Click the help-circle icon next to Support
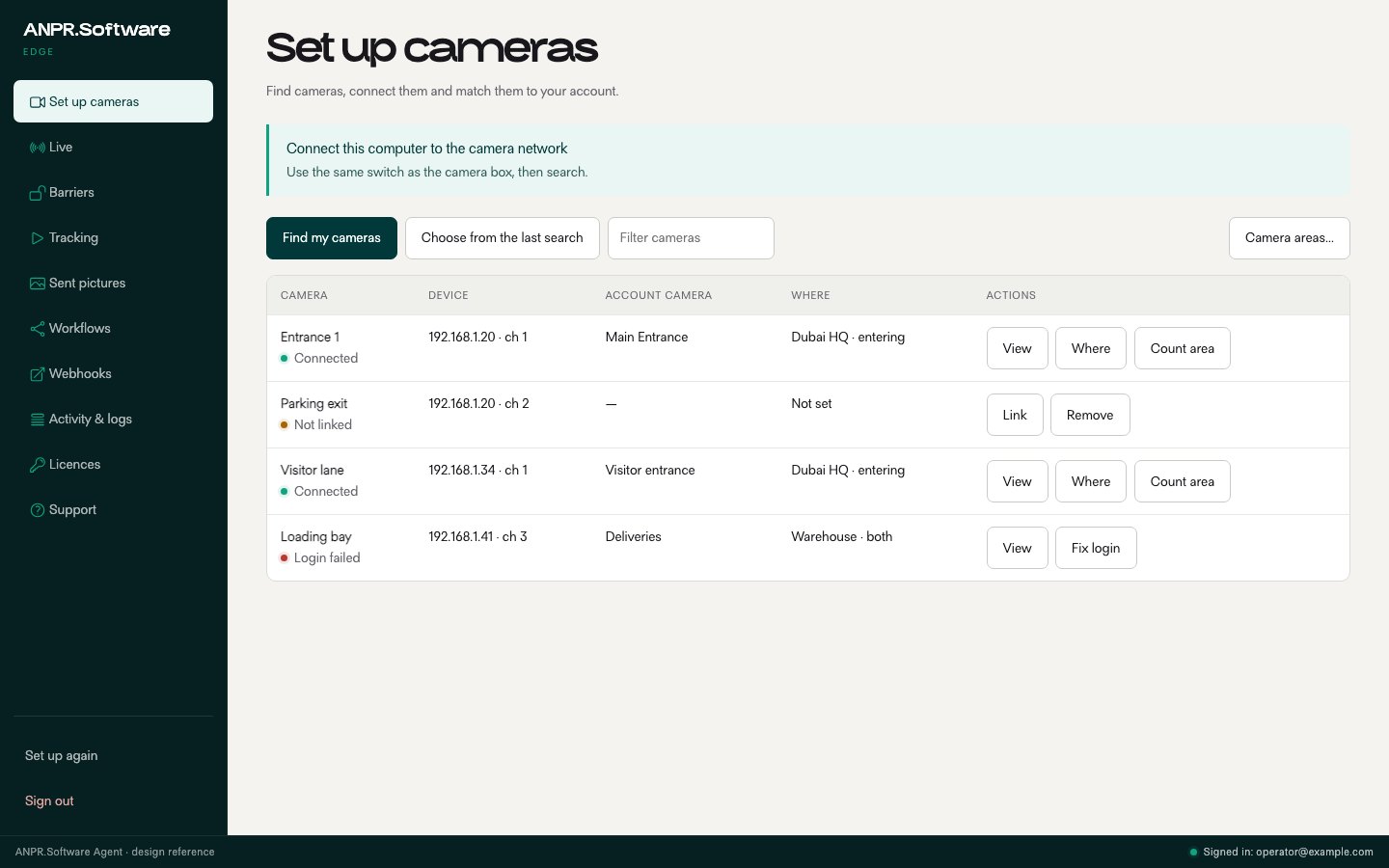1389x868 pixels. tap(38, 510)
